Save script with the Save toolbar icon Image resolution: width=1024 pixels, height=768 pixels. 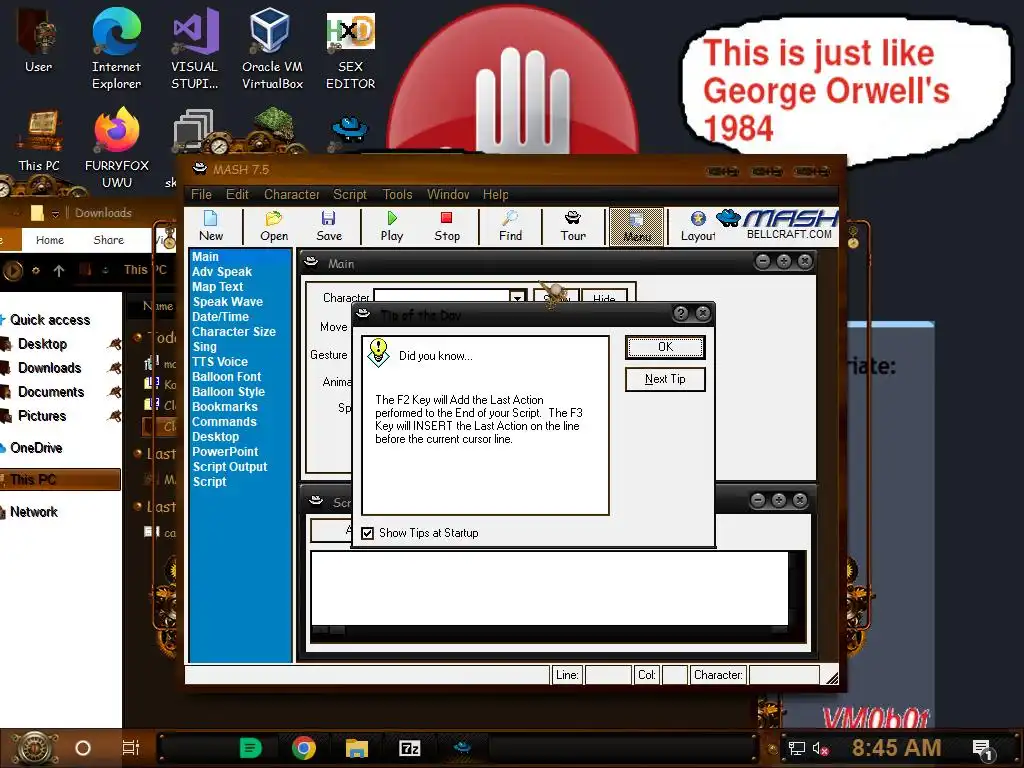(328, 226)
